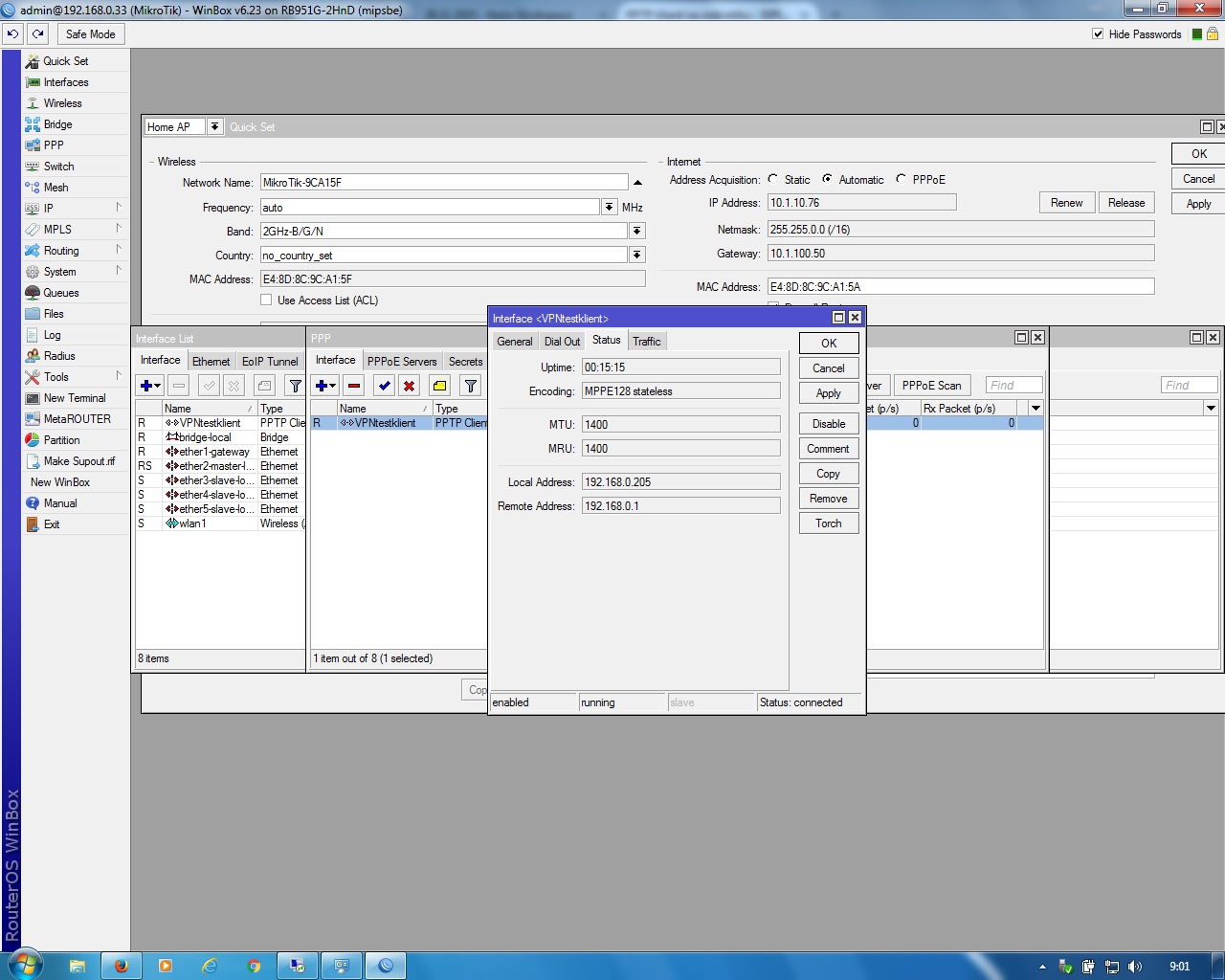This screenshot has width=1225, height=980.
Task: Click PPPoE Scan button
Action: pos(931,386)
